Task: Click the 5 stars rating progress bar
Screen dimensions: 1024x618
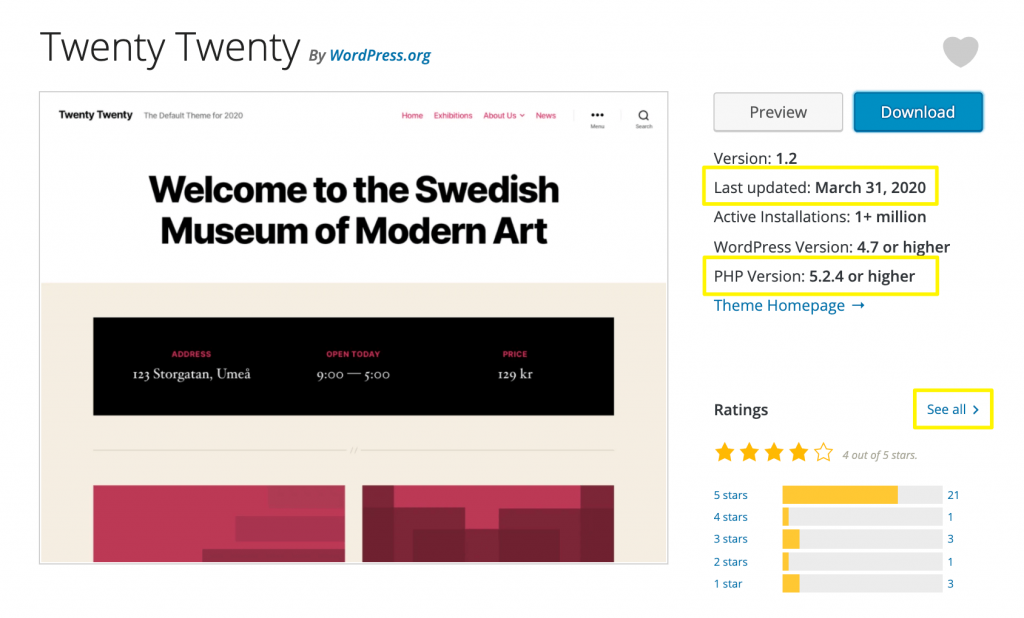Action: pyautogui.click(x=860, y=494)
